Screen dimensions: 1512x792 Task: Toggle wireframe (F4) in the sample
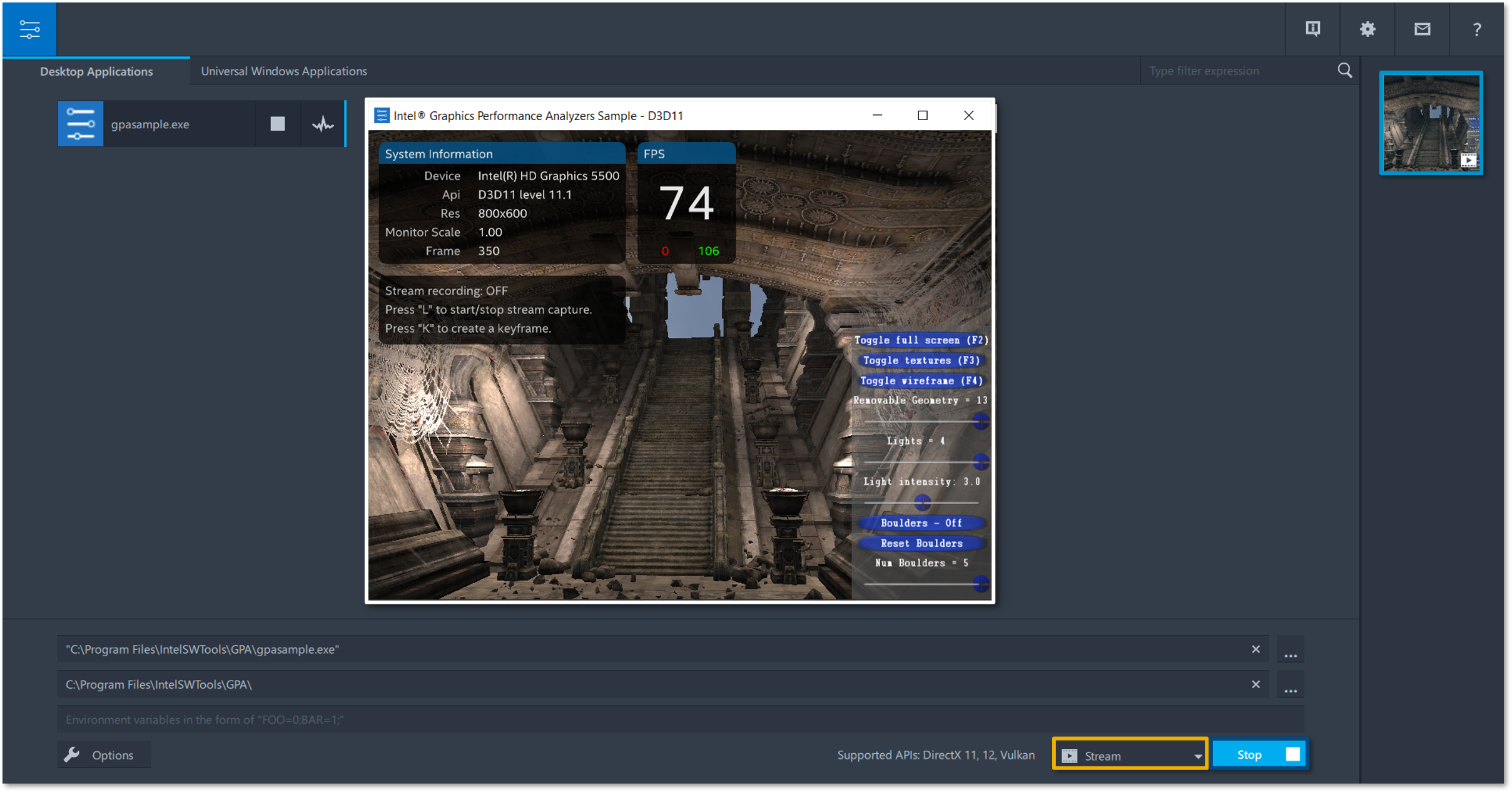click(x=921, y=380)
